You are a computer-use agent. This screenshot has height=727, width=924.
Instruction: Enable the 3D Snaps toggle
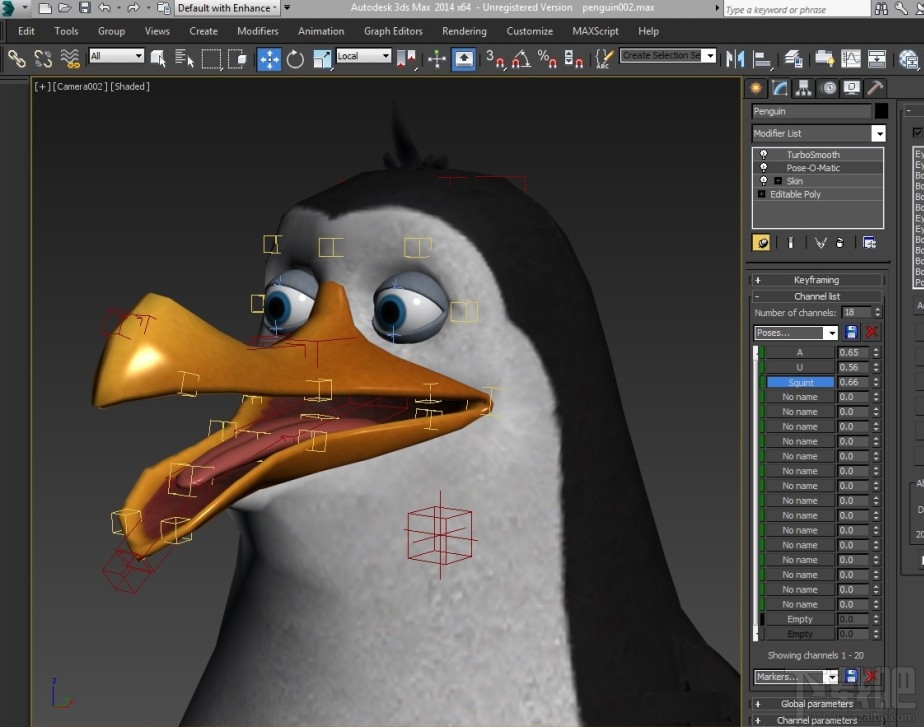497,59
